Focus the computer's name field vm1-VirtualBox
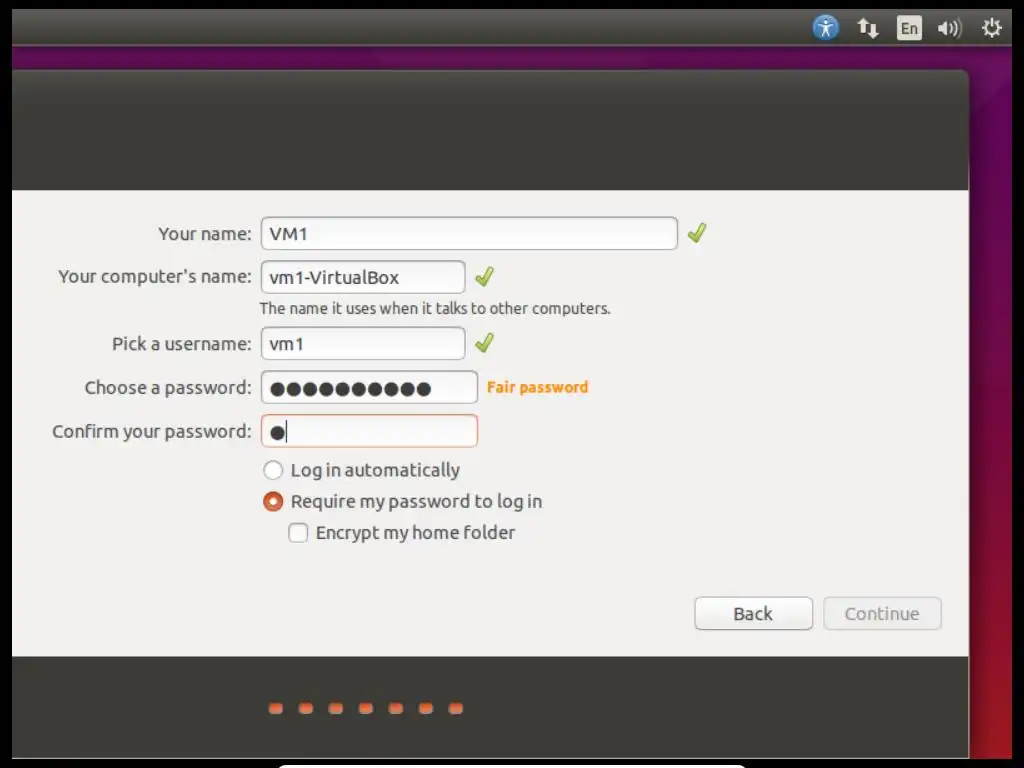This screenshot has width=1024, height=768. [x=363, y=277]
